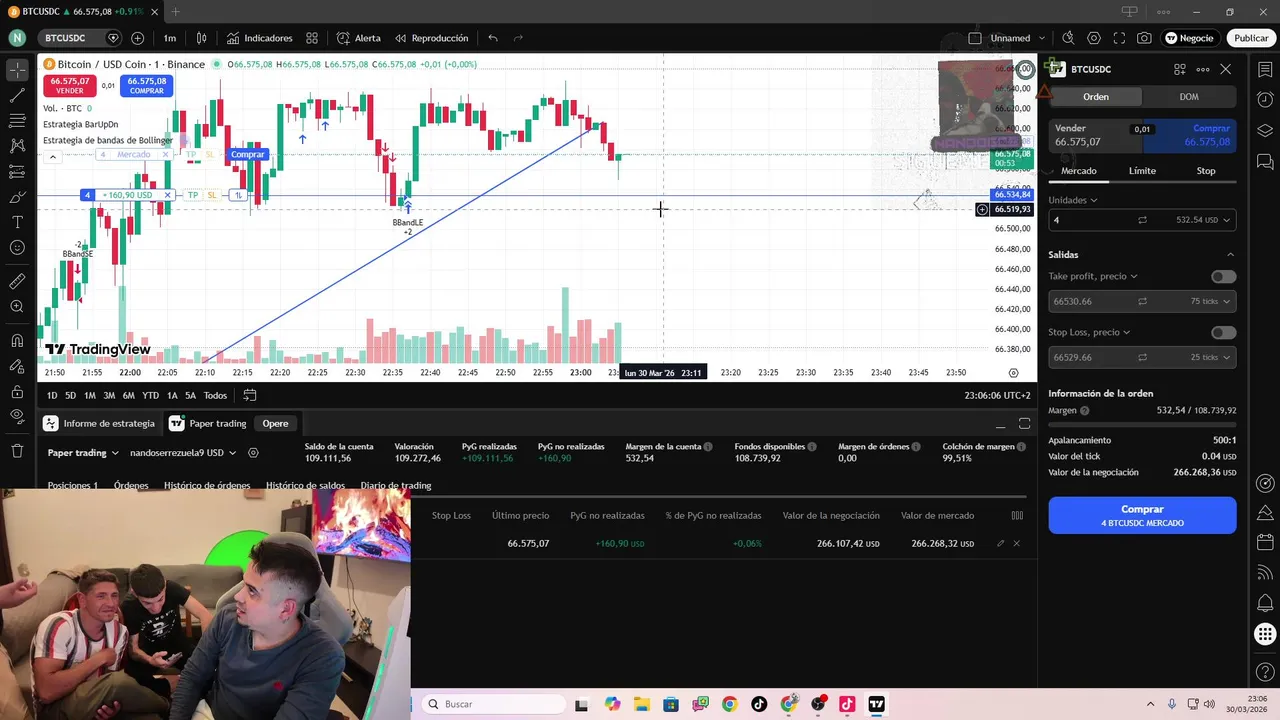Click the Publicar button
Screen dimensions: 1280x720
(x=1251, y=38)
